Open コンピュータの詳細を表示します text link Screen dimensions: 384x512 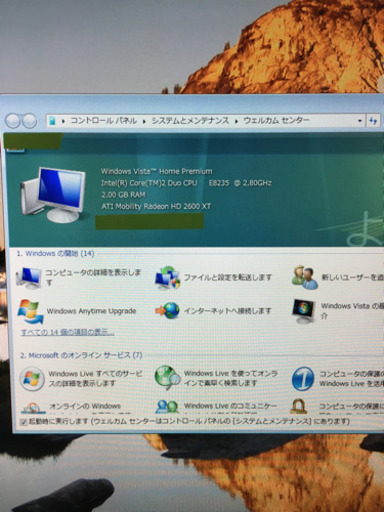[x=93, y=277]
